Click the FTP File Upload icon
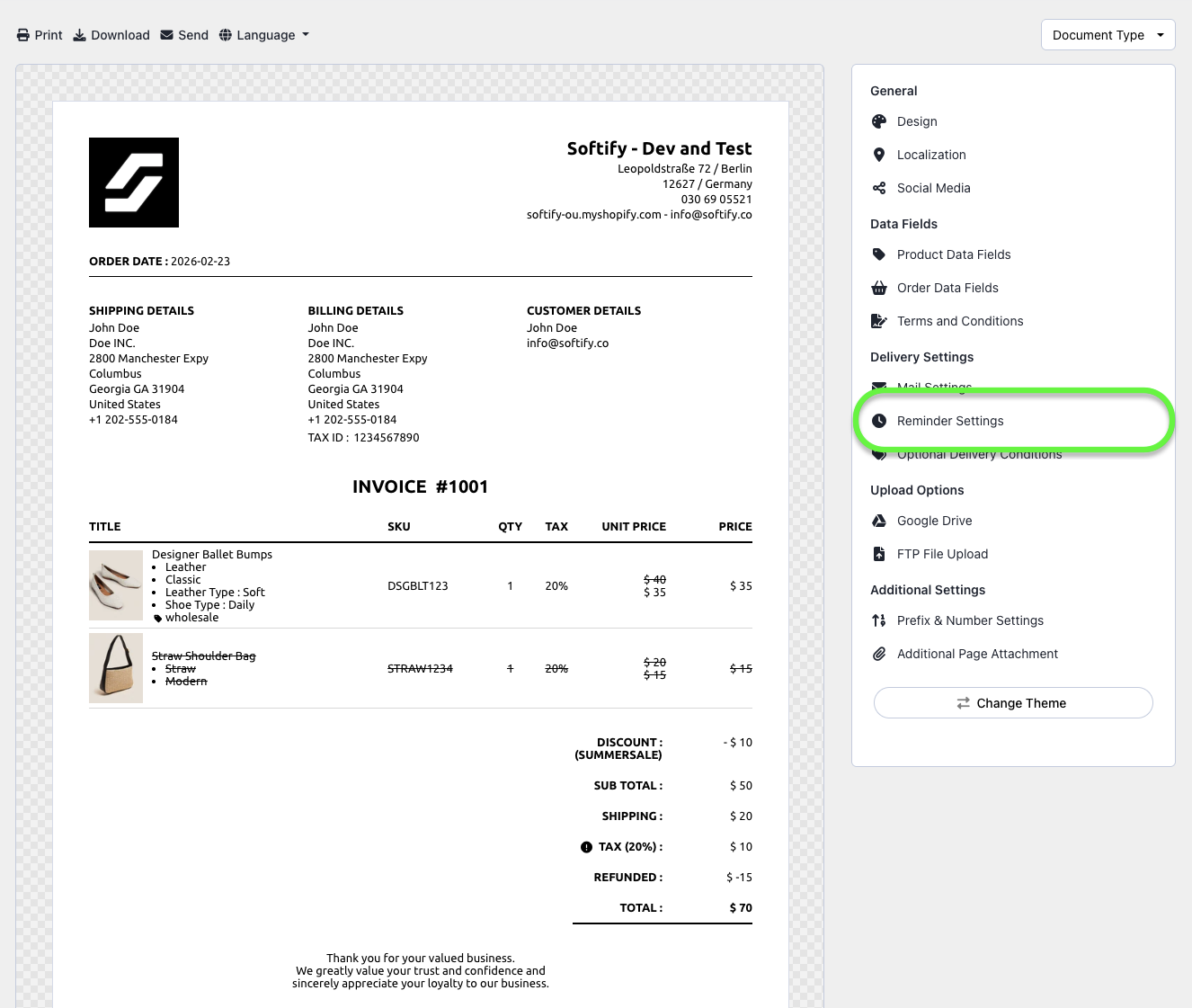1192x1008 pixels. coord(879,554)
